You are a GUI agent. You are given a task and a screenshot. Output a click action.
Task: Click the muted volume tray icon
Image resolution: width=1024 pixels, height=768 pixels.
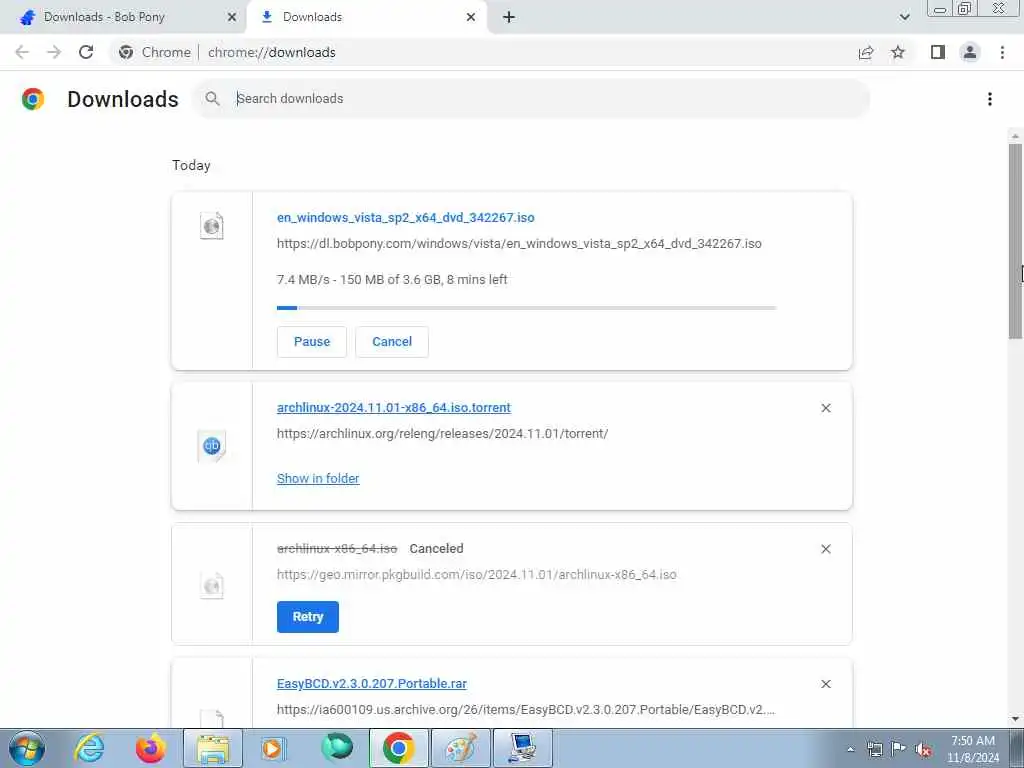coord(923,749)
